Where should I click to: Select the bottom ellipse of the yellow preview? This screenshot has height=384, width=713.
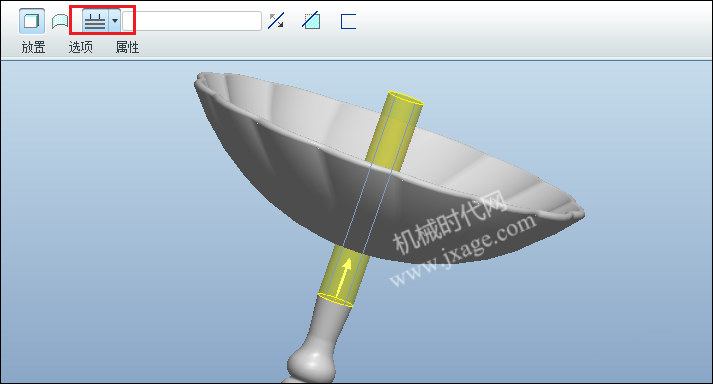336,300
